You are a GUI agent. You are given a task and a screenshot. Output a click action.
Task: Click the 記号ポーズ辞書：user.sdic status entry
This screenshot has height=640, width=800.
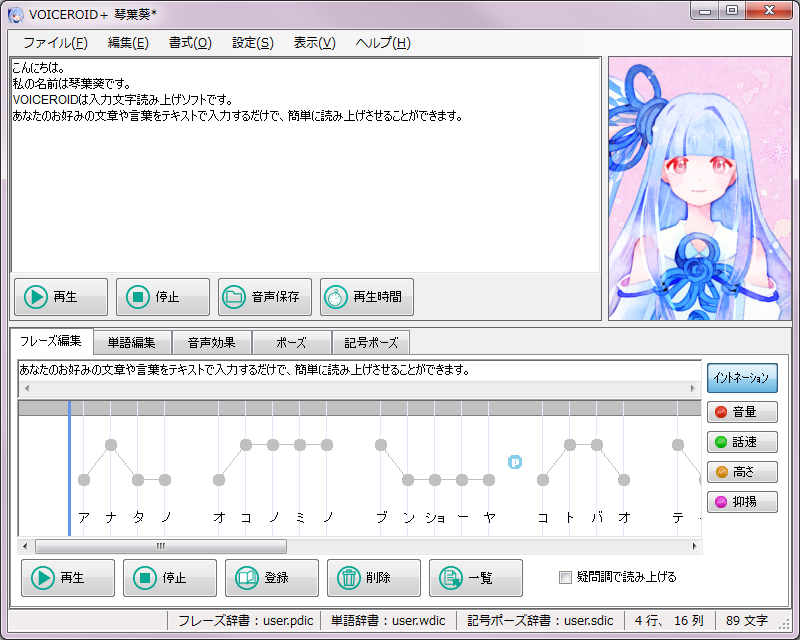pyautogui.click(x=540, y=621)
